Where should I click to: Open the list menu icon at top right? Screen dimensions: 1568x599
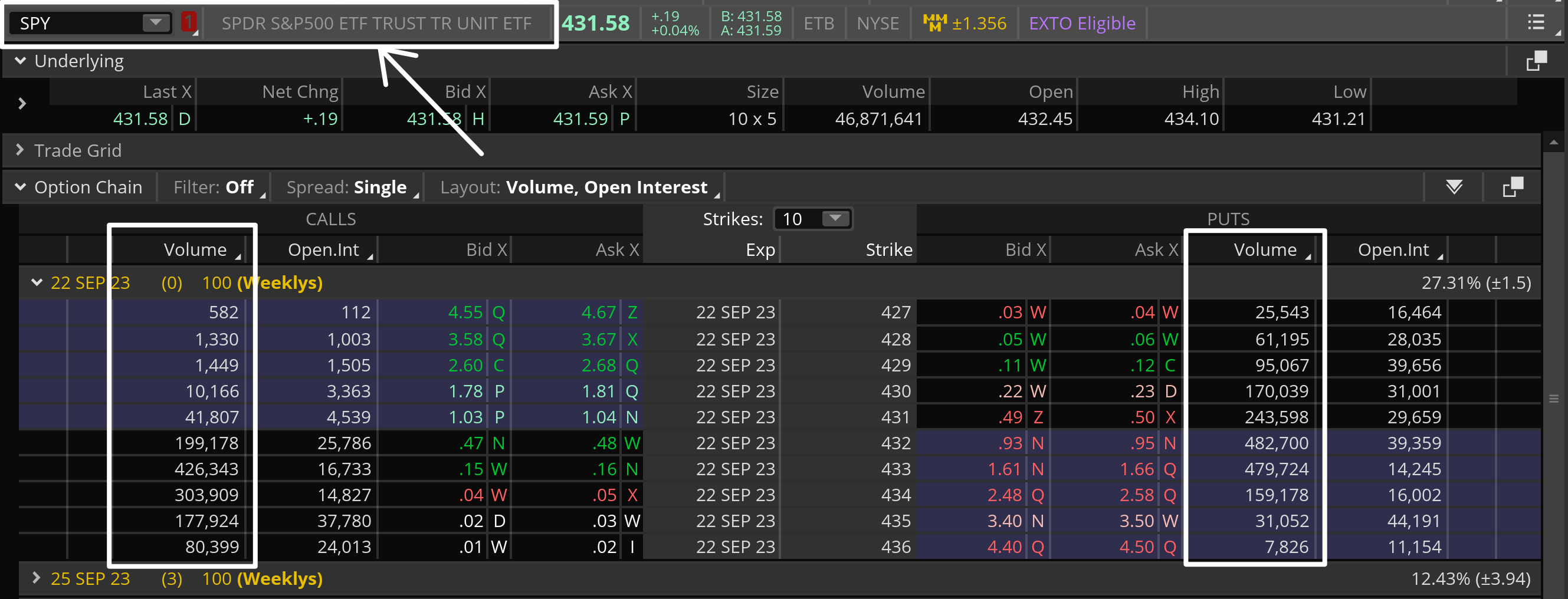click(x=1536, y=22)
